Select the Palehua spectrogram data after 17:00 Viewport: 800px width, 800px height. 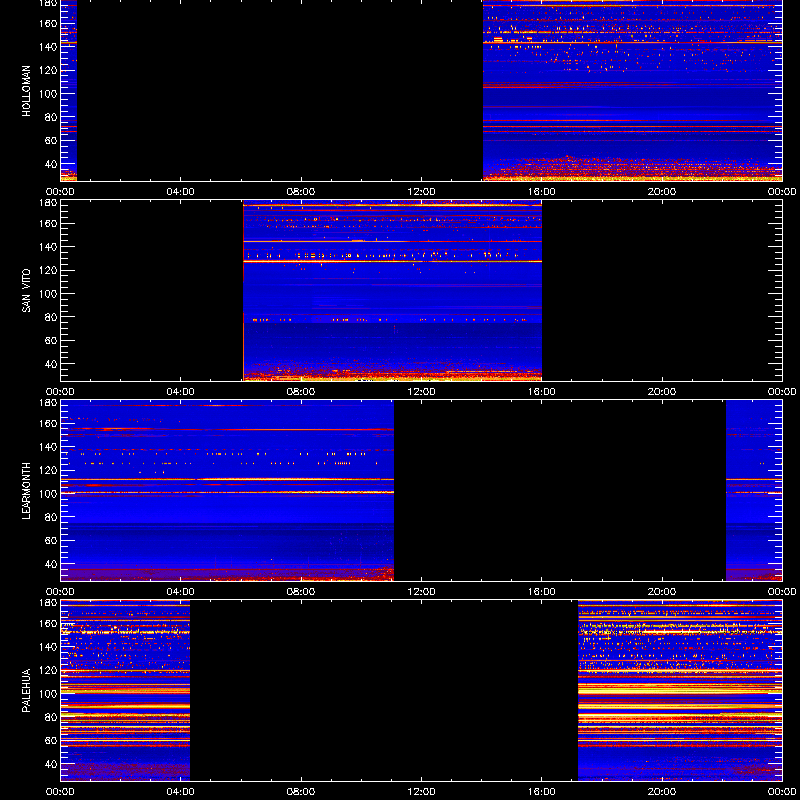(x=680, y=691)
